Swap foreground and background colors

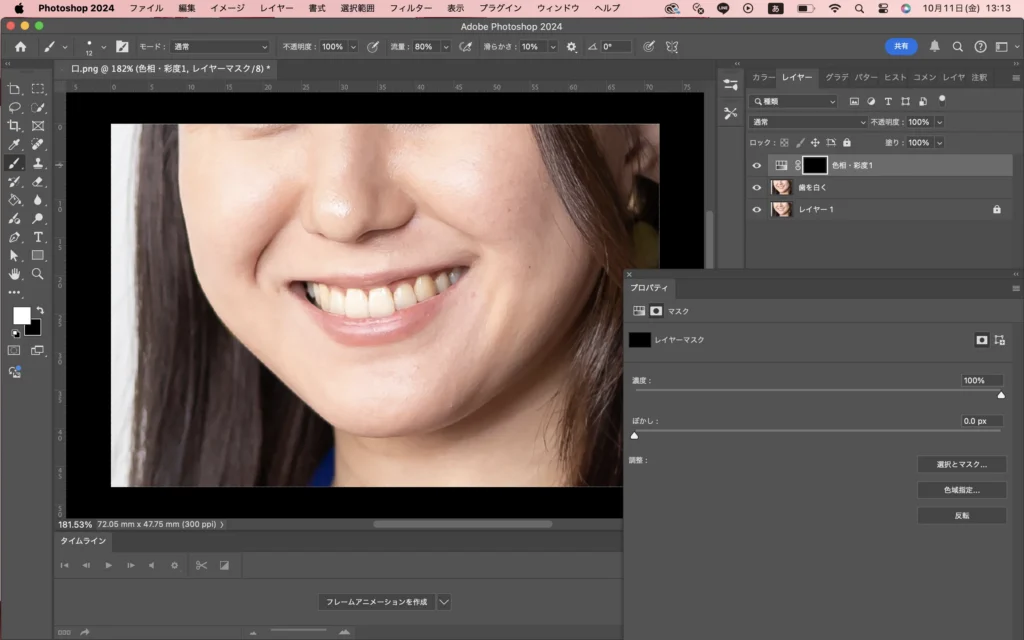pyautogui.click(x=39, y=310)
